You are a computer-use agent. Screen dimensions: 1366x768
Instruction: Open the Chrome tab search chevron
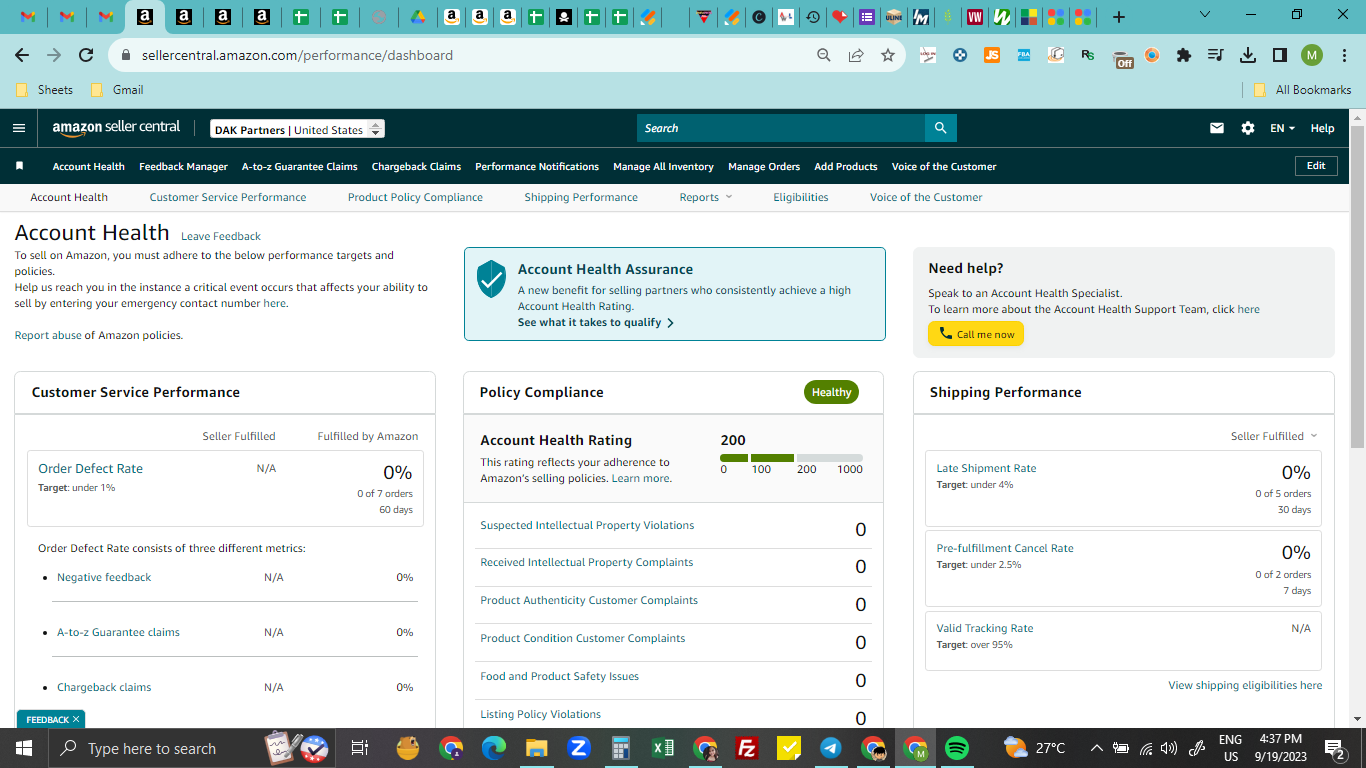1204,15
